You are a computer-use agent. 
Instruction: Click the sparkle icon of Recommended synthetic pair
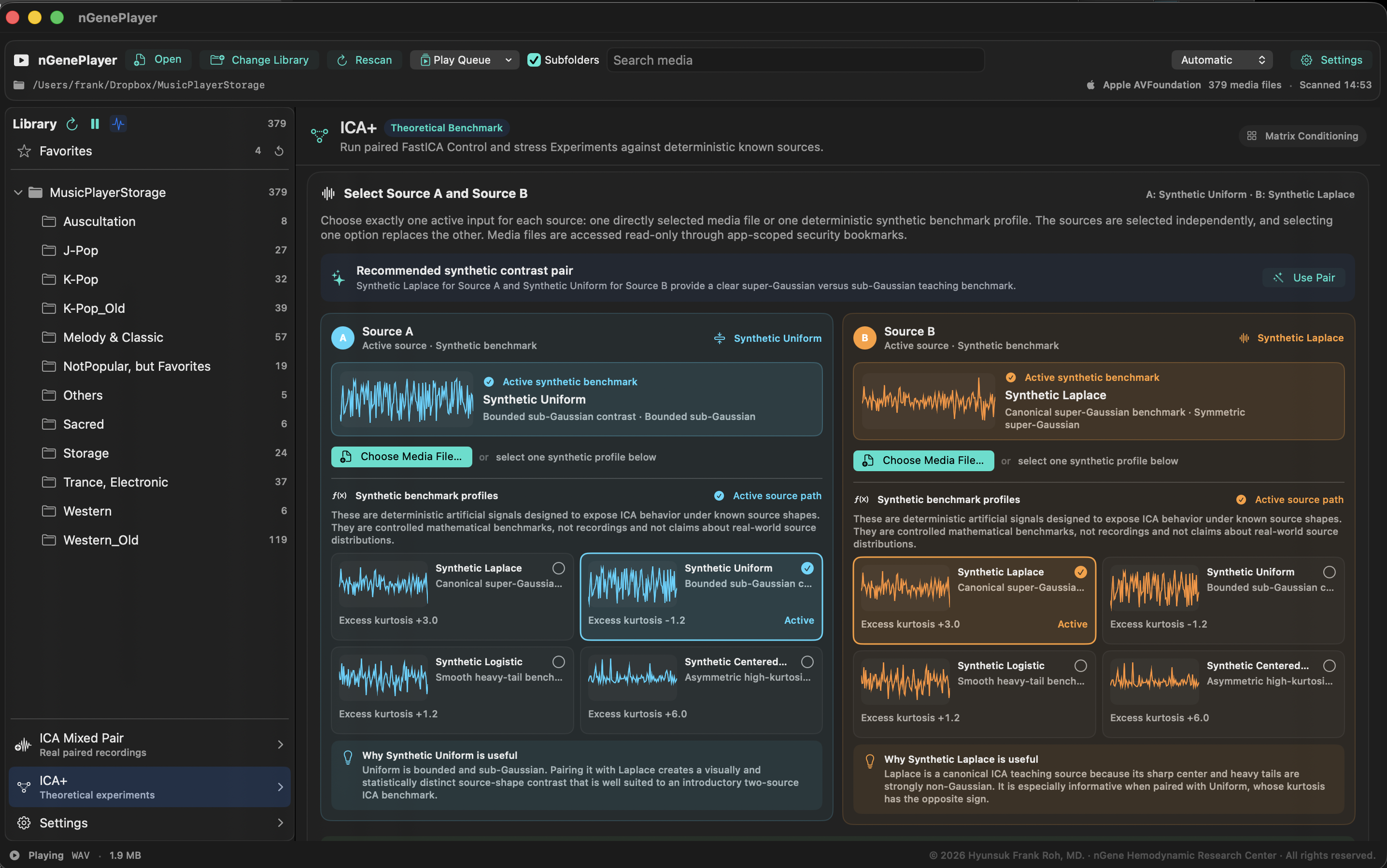click(338, 278)
